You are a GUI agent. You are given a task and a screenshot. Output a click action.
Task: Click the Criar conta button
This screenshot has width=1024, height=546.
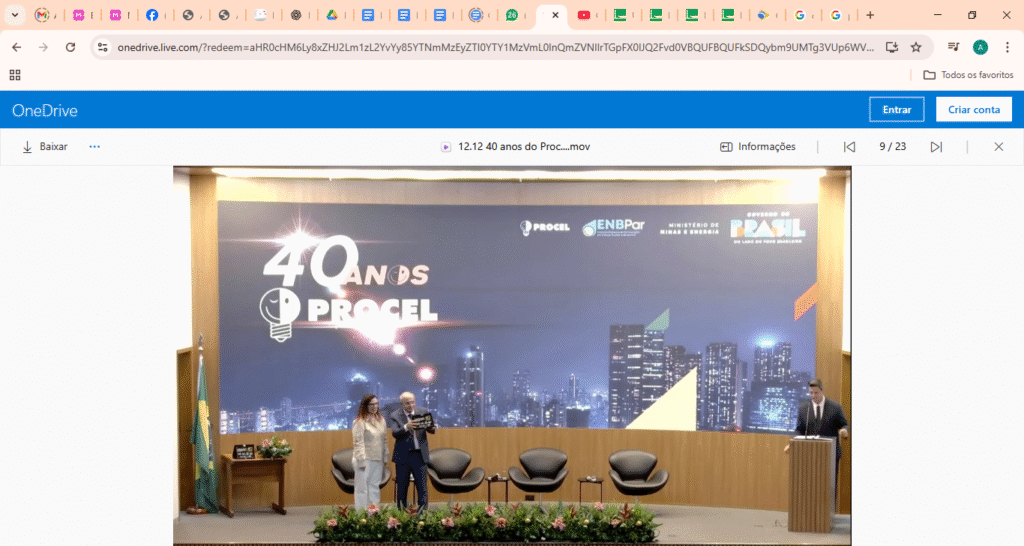coord(973,110)
